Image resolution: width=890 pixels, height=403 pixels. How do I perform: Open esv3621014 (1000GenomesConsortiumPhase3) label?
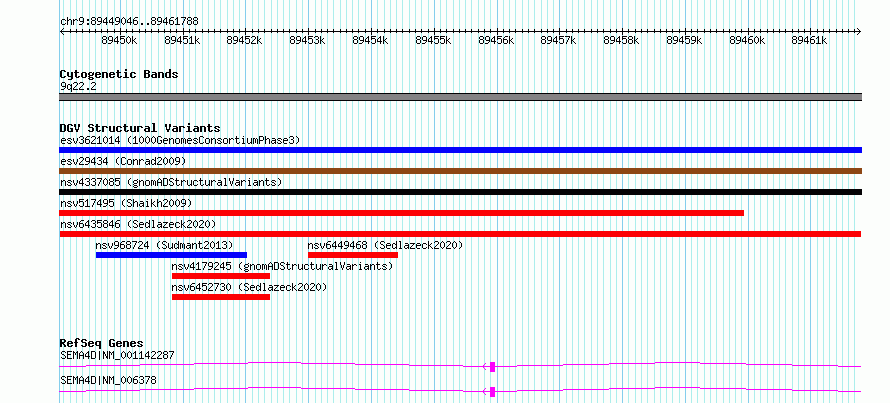click(180, 140)
